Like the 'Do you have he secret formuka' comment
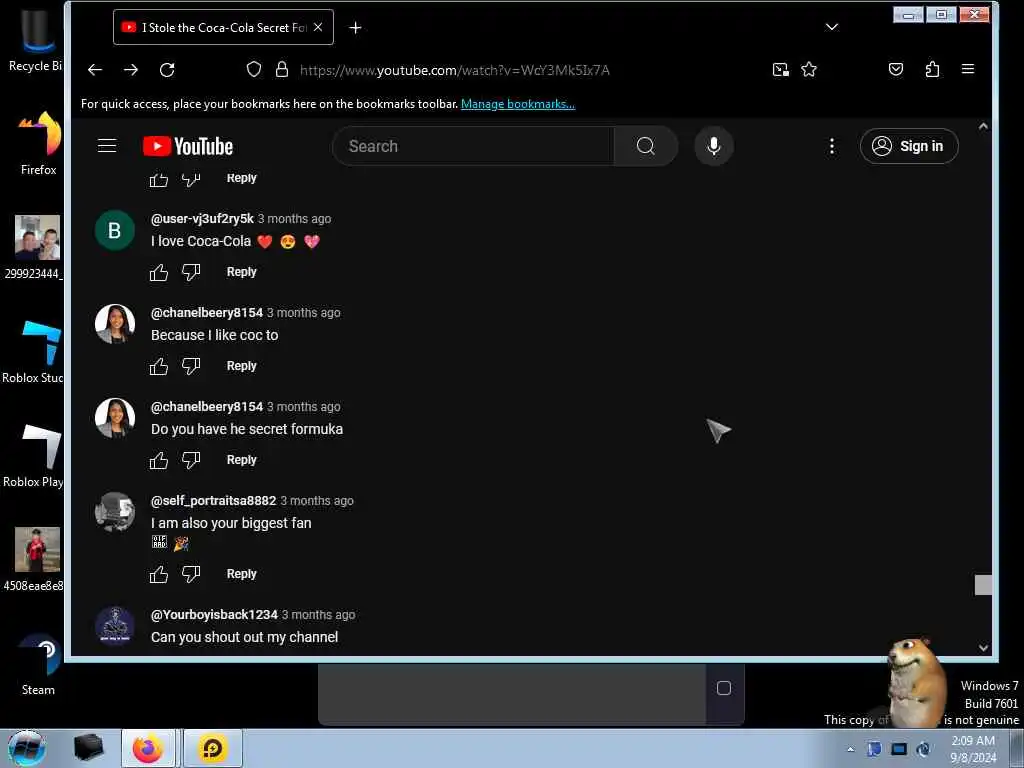The image size is (1024, 768). point(159,460)
